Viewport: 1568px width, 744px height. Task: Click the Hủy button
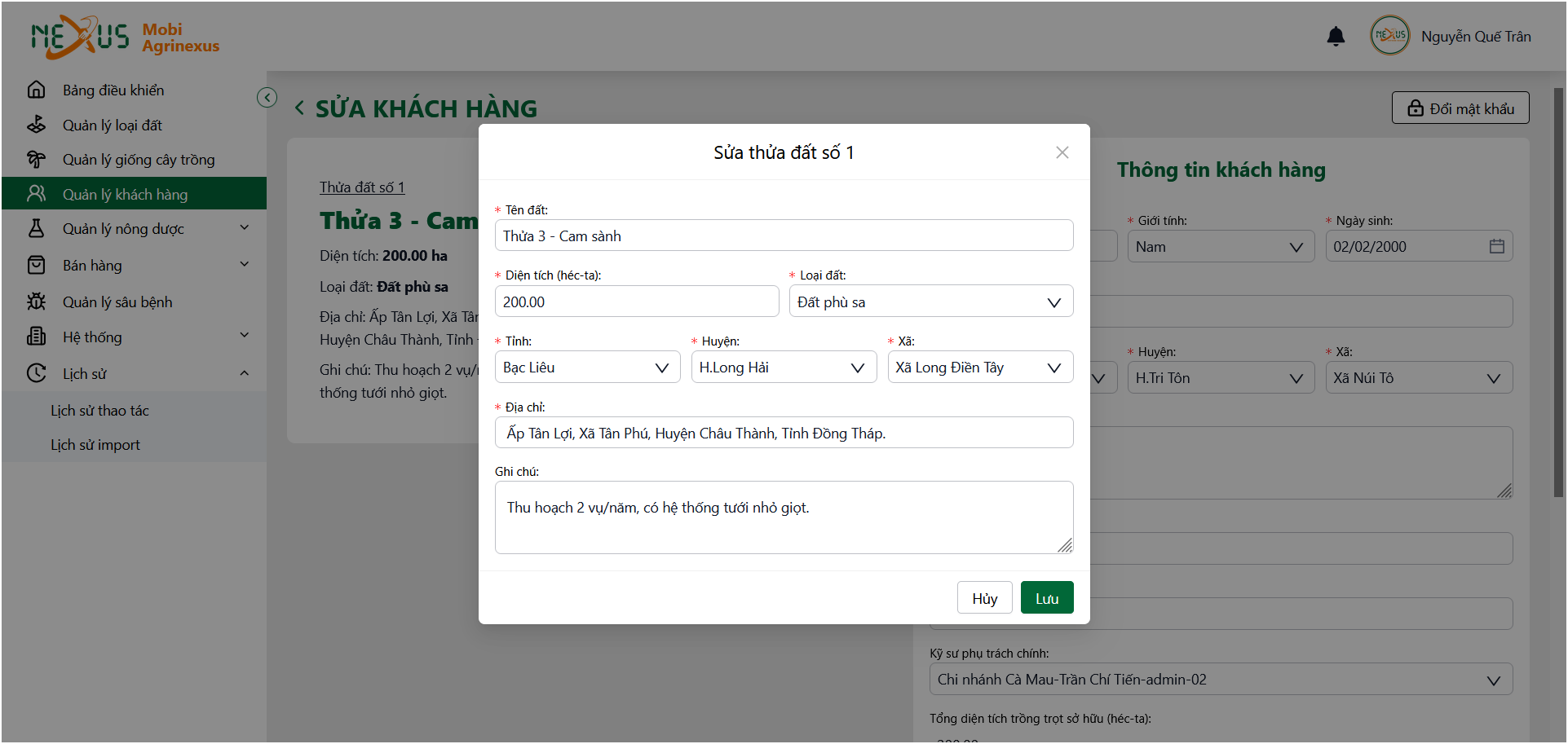coord(984,598)
